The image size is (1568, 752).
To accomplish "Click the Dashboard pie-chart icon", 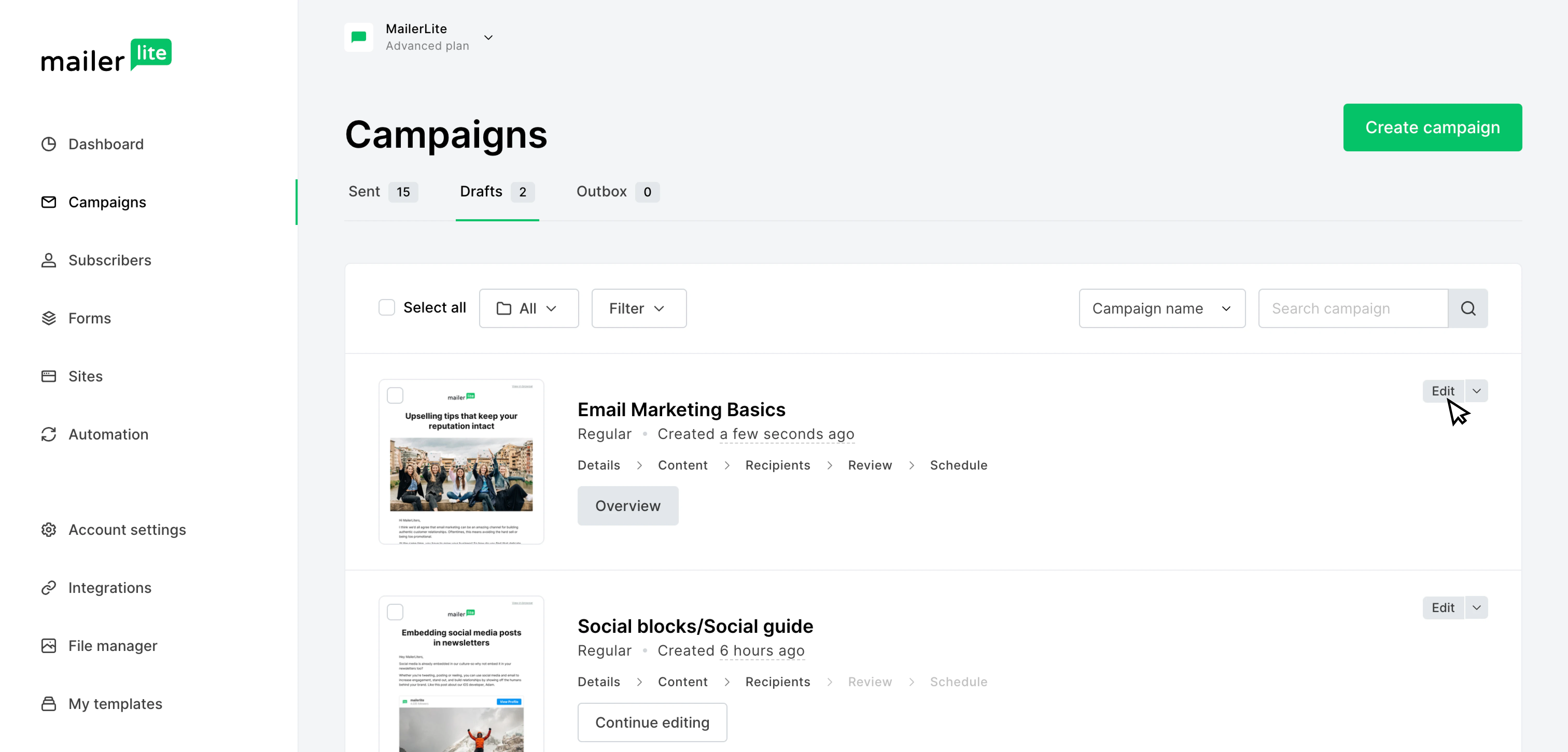I will [x=49, y=144].
